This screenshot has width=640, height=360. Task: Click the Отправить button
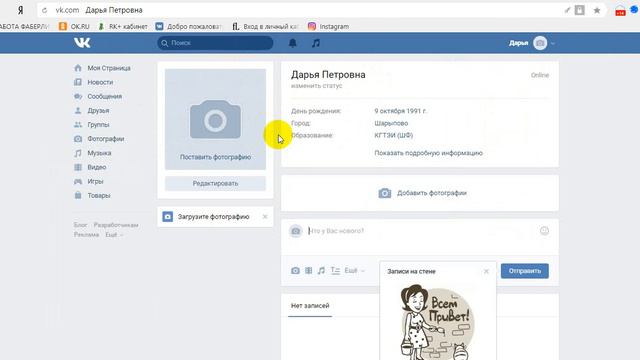[524, 271]
